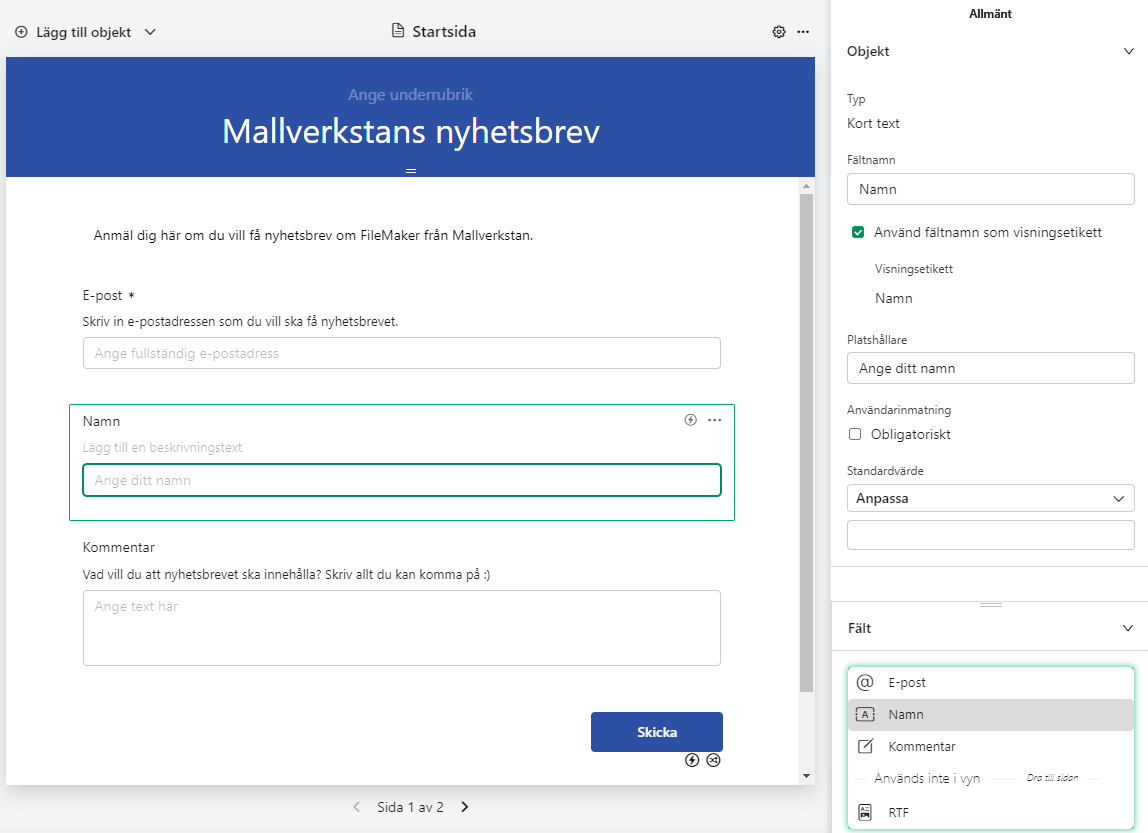Viewport: 1148px width, 833px height.
Task: Click the plus icon beside Lägg till objekt
Action: pyautogui.click(x=21, y=32)
